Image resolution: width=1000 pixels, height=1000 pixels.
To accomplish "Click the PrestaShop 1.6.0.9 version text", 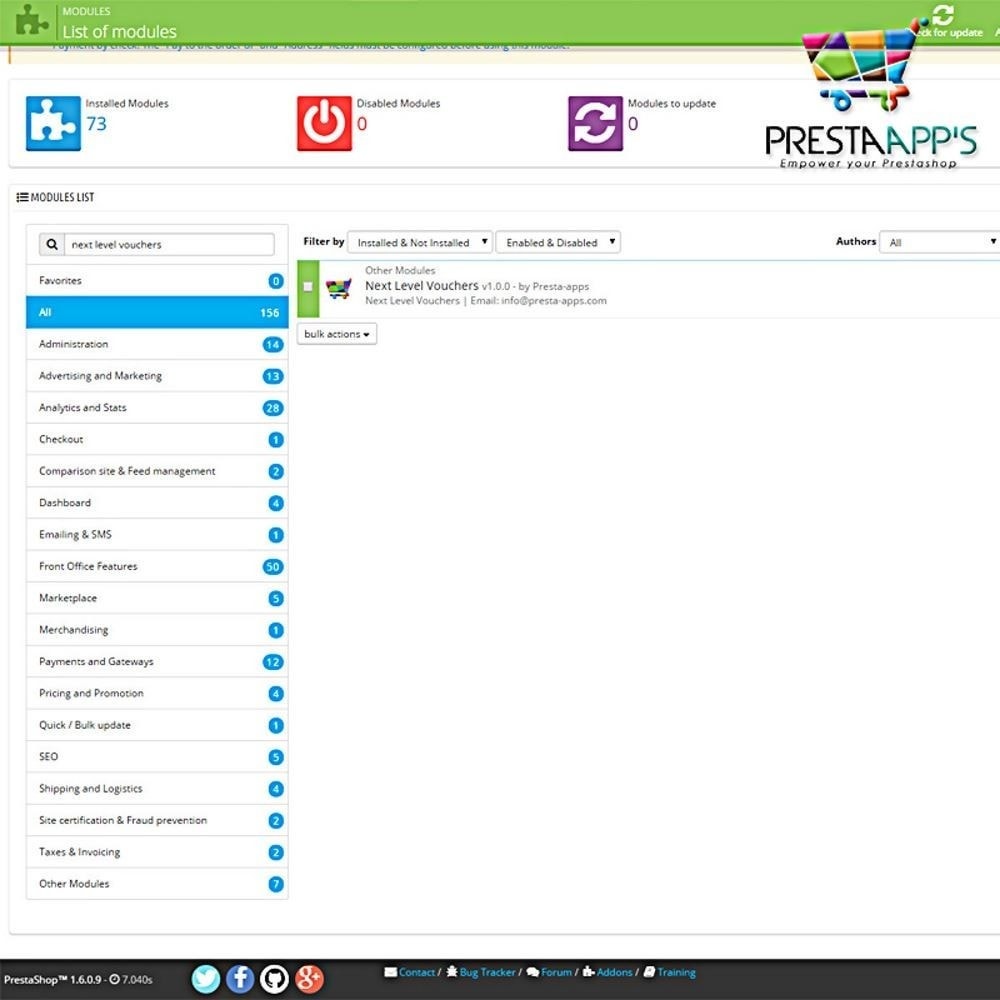I will click(x=52, y=980).
